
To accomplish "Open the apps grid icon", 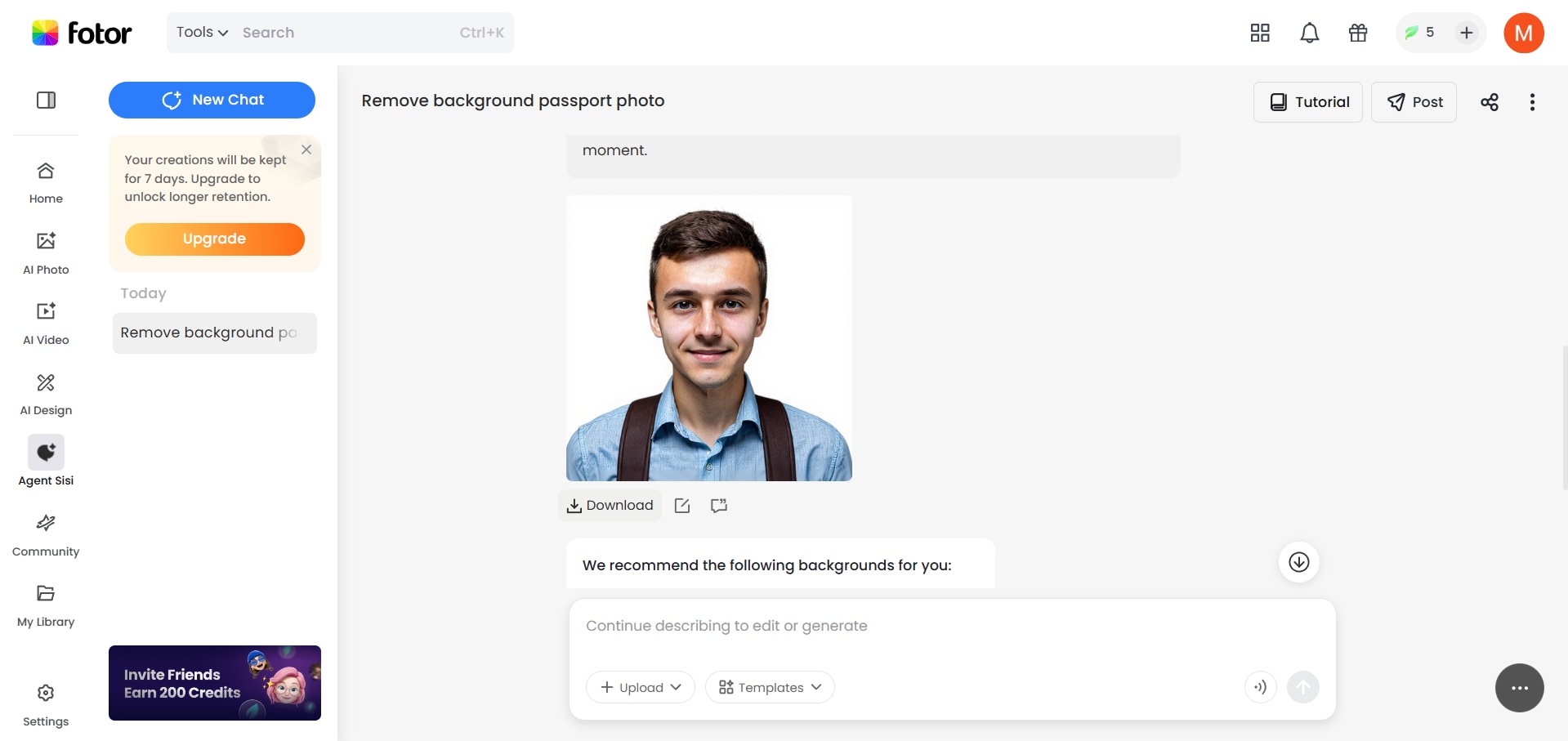I will coord(1260,33).
